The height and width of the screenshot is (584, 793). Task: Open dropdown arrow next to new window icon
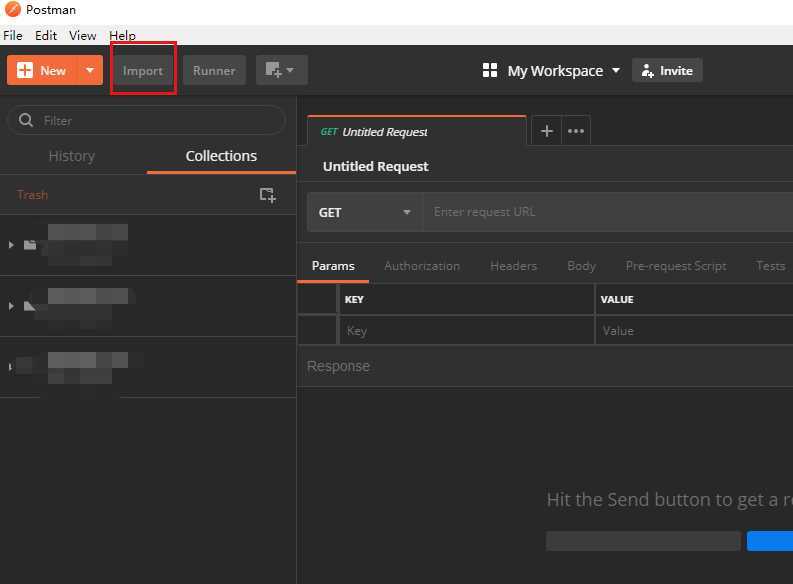290,70
